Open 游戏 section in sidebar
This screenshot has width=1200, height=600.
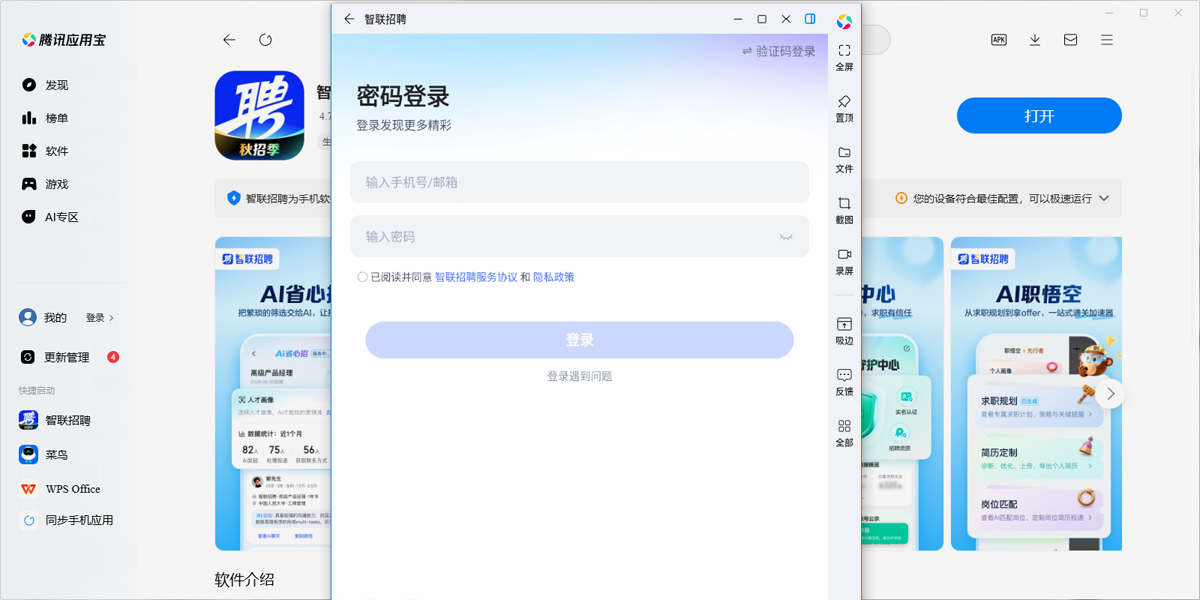click(46, 184)
